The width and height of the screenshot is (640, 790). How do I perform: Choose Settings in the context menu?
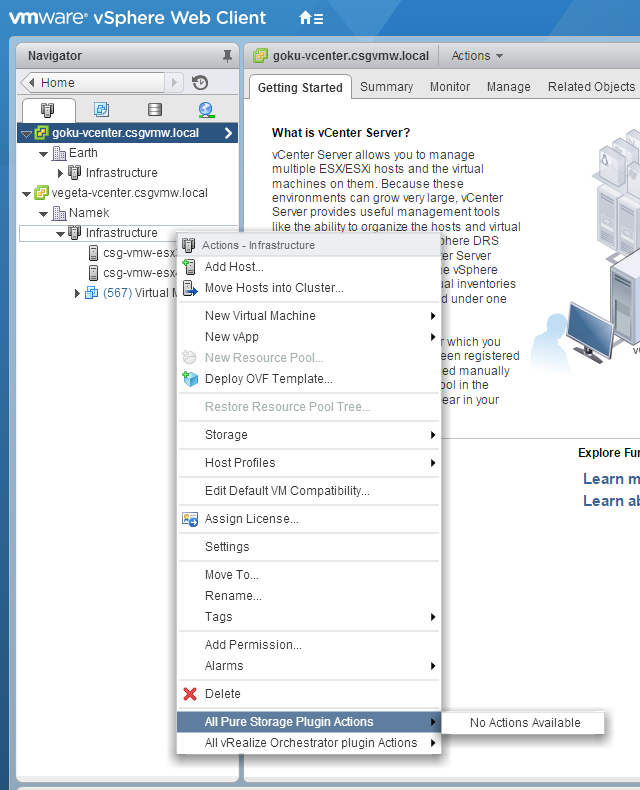(309, 547)
